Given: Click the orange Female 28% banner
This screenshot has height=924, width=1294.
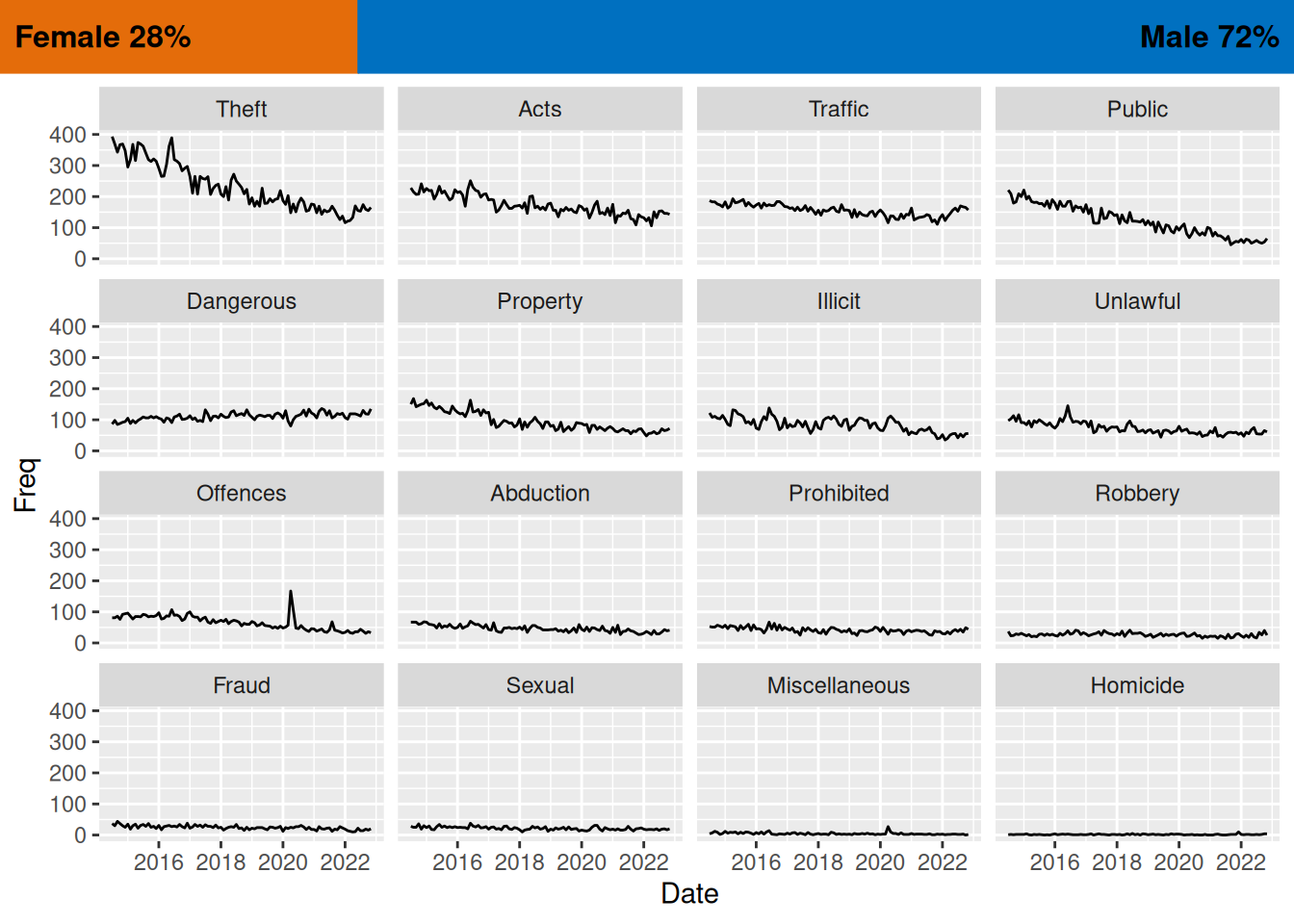Looking at the screenshot, I should tap(178, 37).
